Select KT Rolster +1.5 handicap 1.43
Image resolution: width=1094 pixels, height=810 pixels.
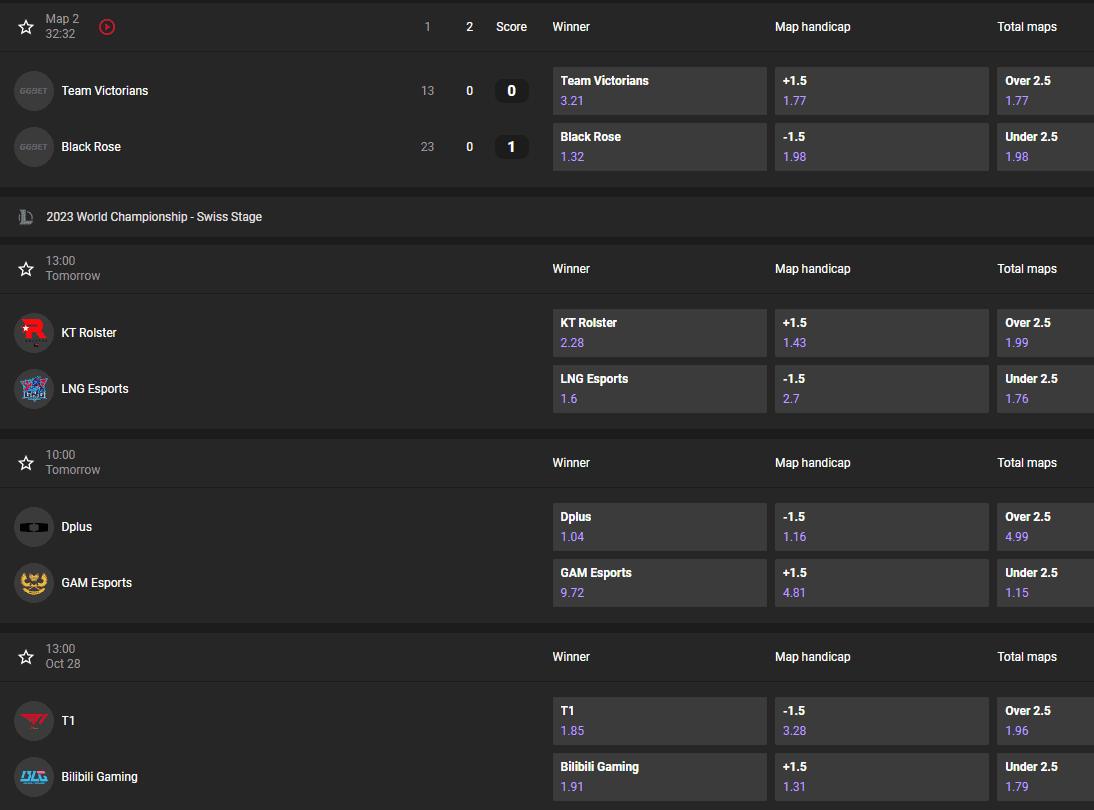coord(881,333)
